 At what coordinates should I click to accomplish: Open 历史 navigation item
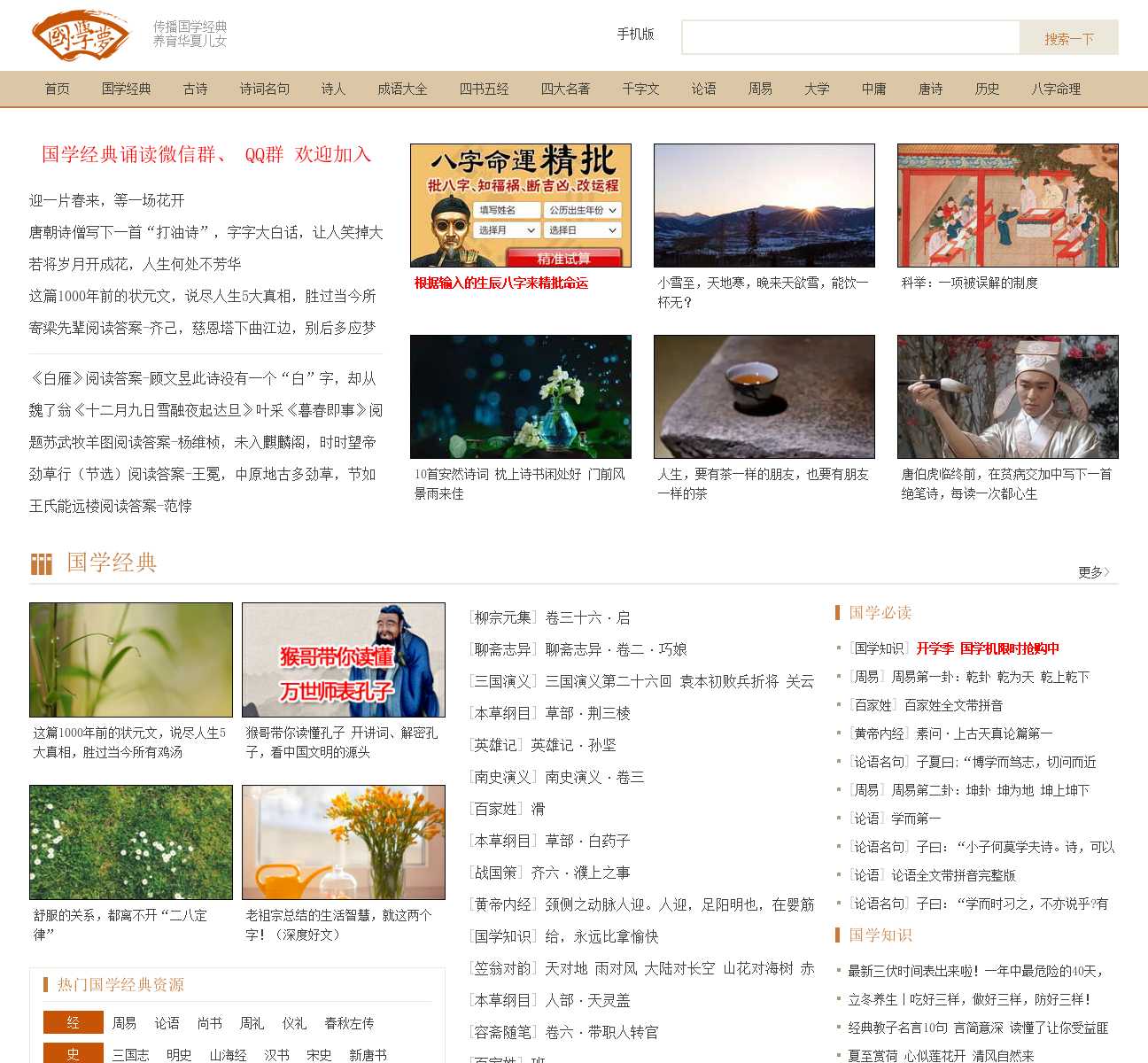tap(987, 89)
